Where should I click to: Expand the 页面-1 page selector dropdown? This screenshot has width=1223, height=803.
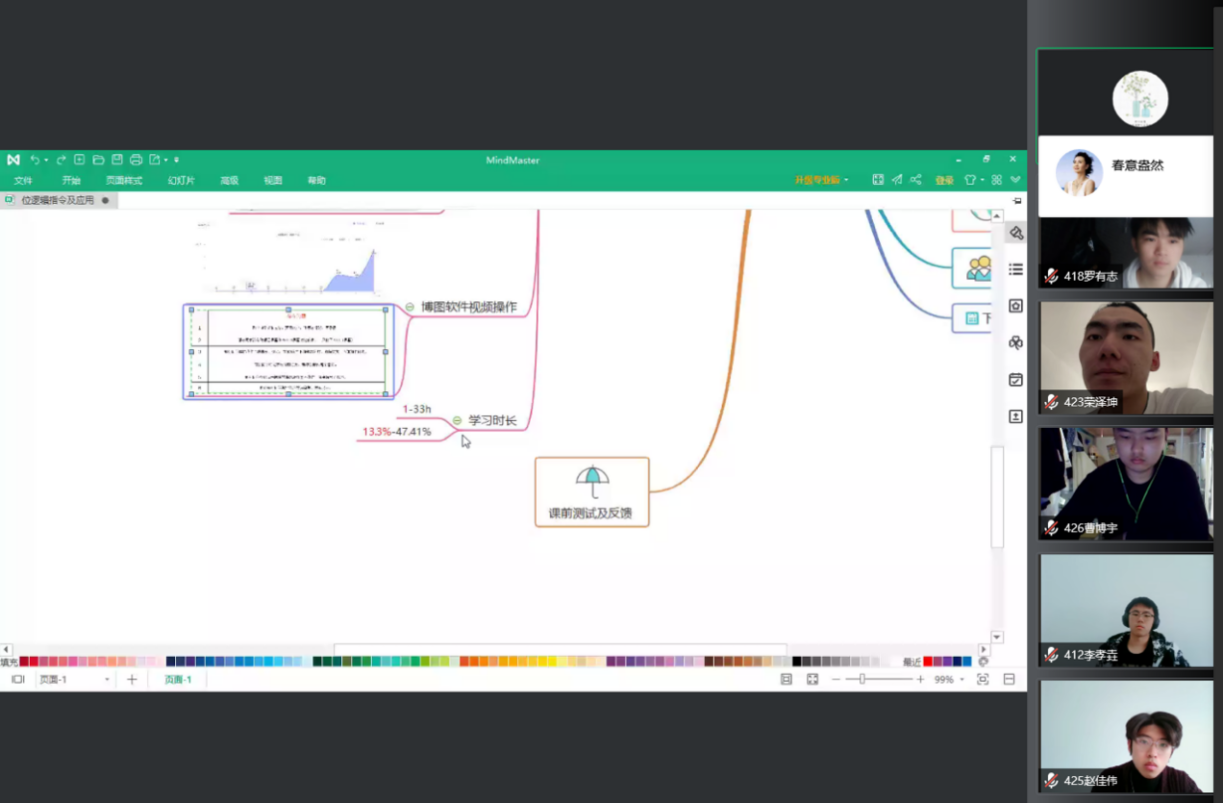(x=107, y=680)
